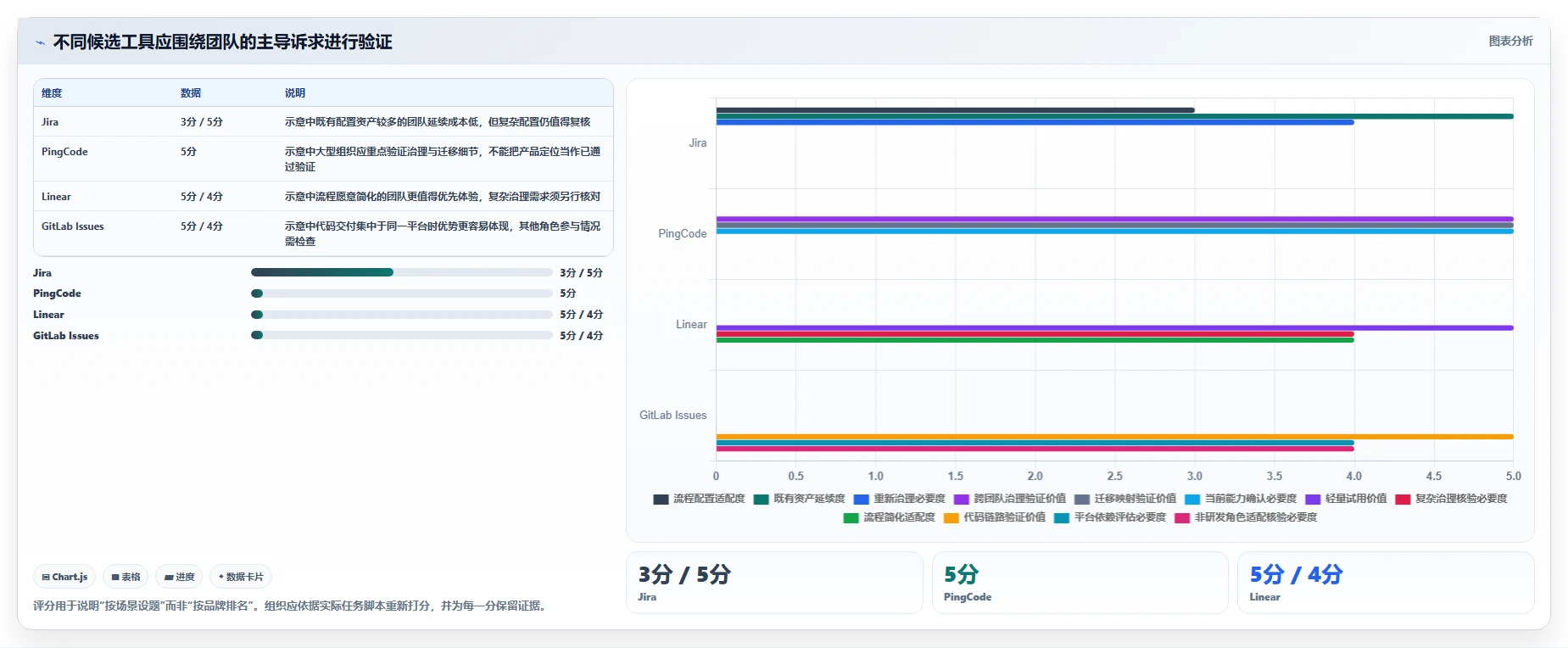
Task: Click the PingCode progress bar
Action: [x=401, y=293]
